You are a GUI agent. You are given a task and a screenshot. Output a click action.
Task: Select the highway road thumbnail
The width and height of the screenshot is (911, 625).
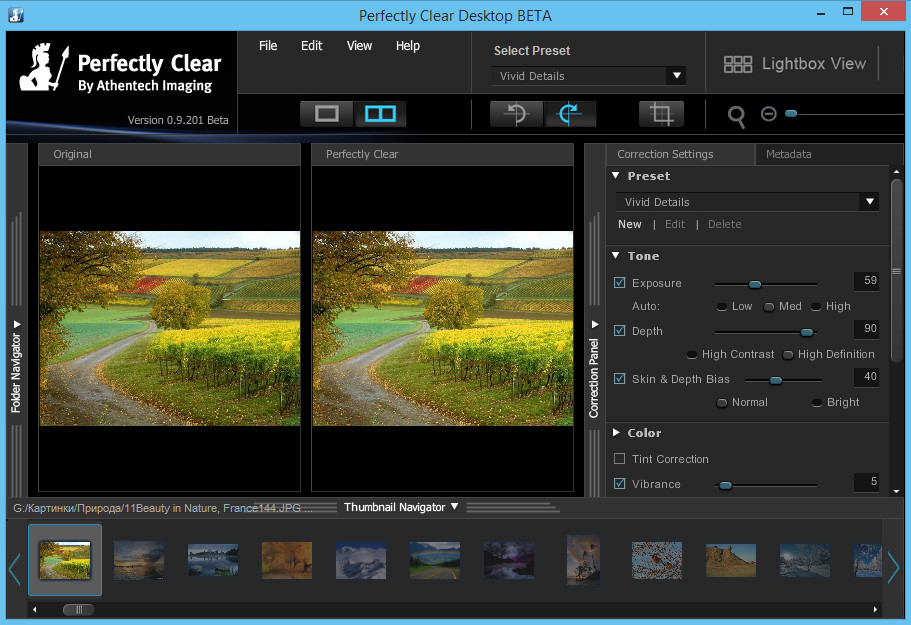pyautogui.click(x=435, y=561)
